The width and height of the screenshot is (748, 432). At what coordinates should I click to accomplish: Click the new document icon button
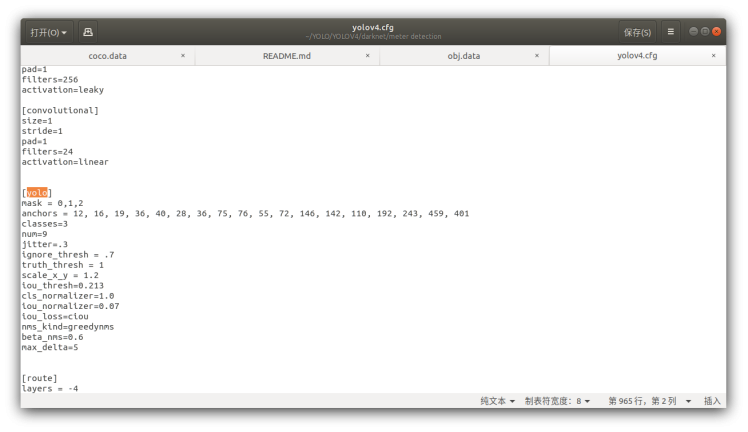(88, 32)
